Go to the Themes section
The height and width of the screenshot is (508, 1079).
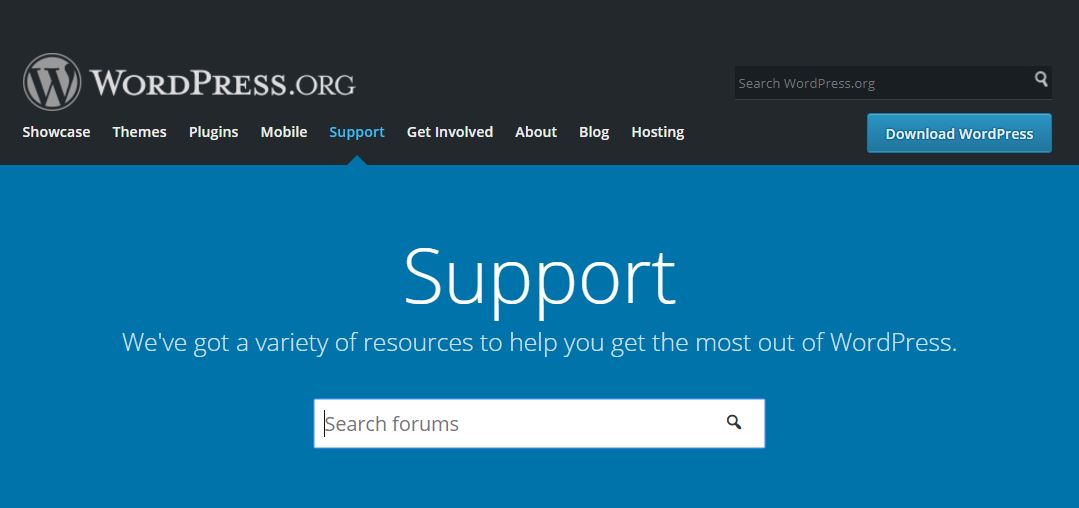click(140, 132)
